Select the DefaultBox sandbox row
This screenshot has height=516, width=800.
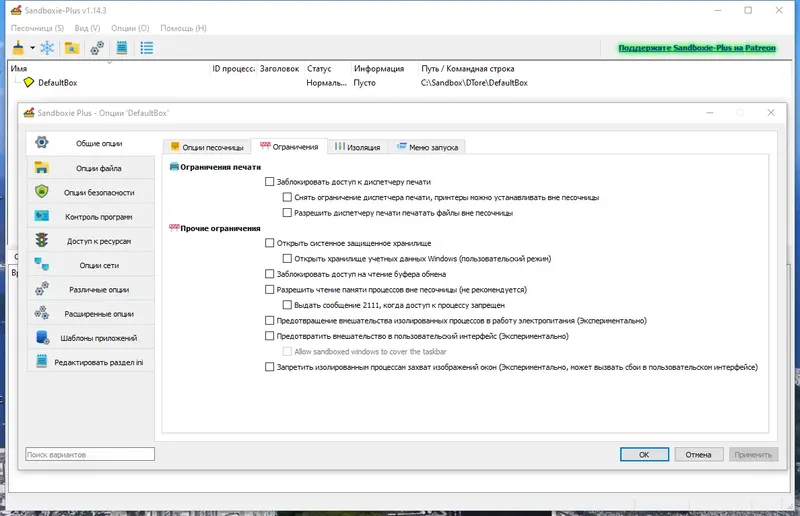[400, 83]
